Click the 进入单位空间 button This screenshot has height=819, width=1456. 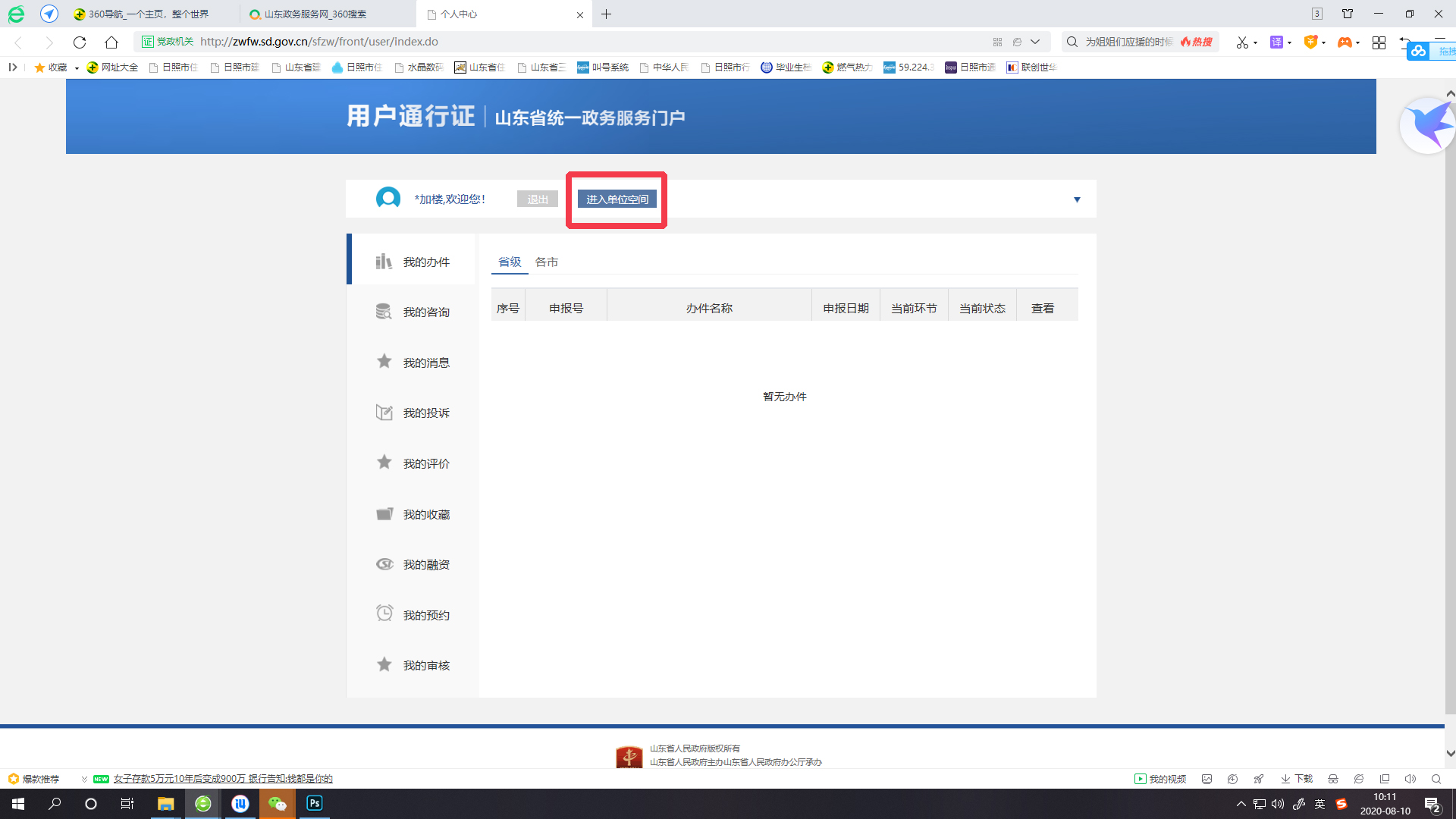click(x=617, y=199)
